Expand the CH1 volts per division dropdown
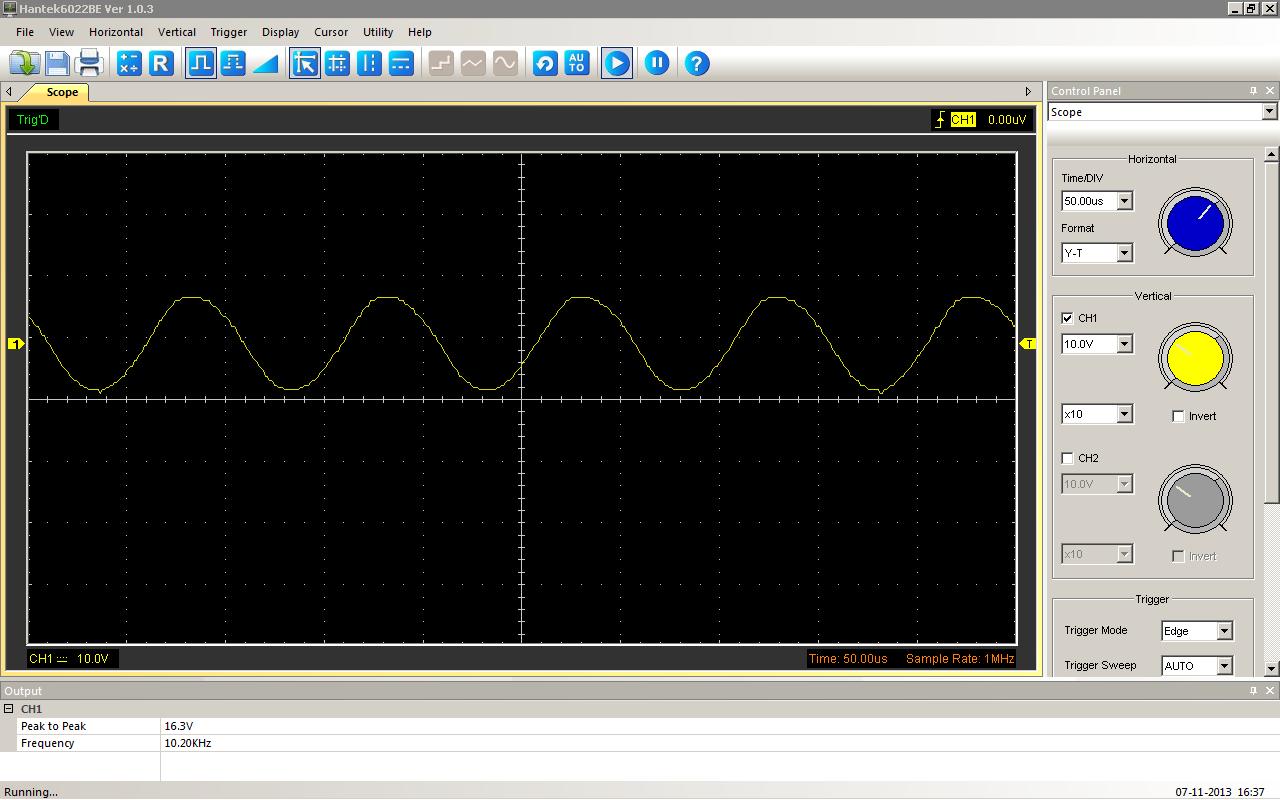Screen dimensions: 1280x800 pos(1124,344)
